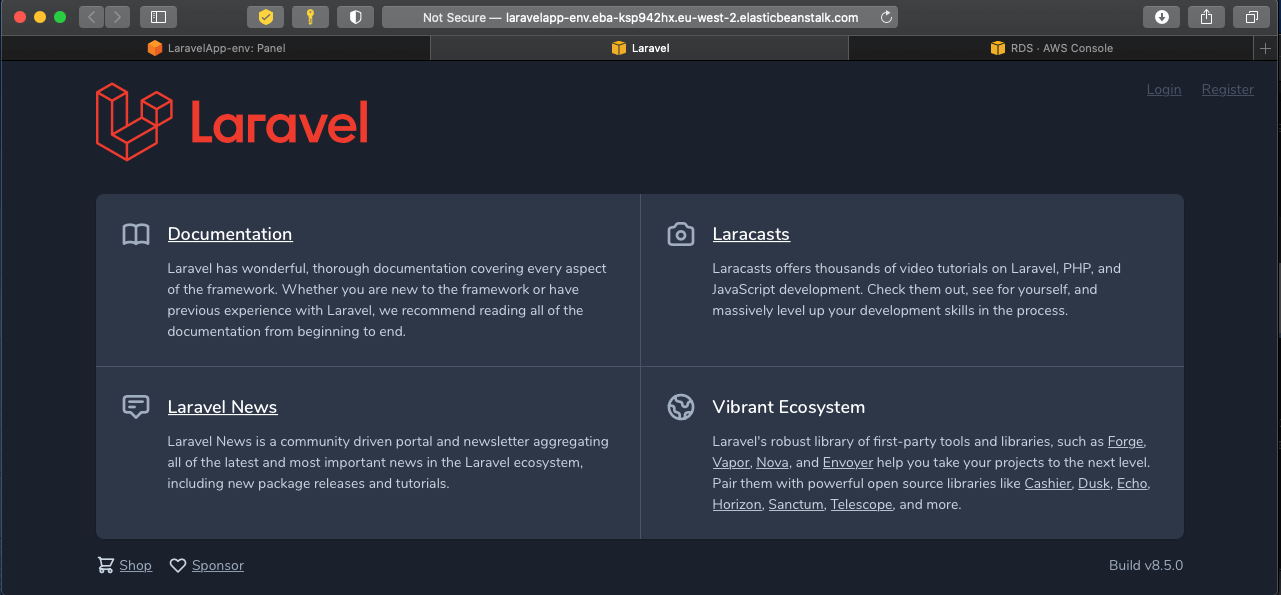The height and width of the screenshot is (595, 1281).
Task: Open the Register link
Action: click(1228, 90)
